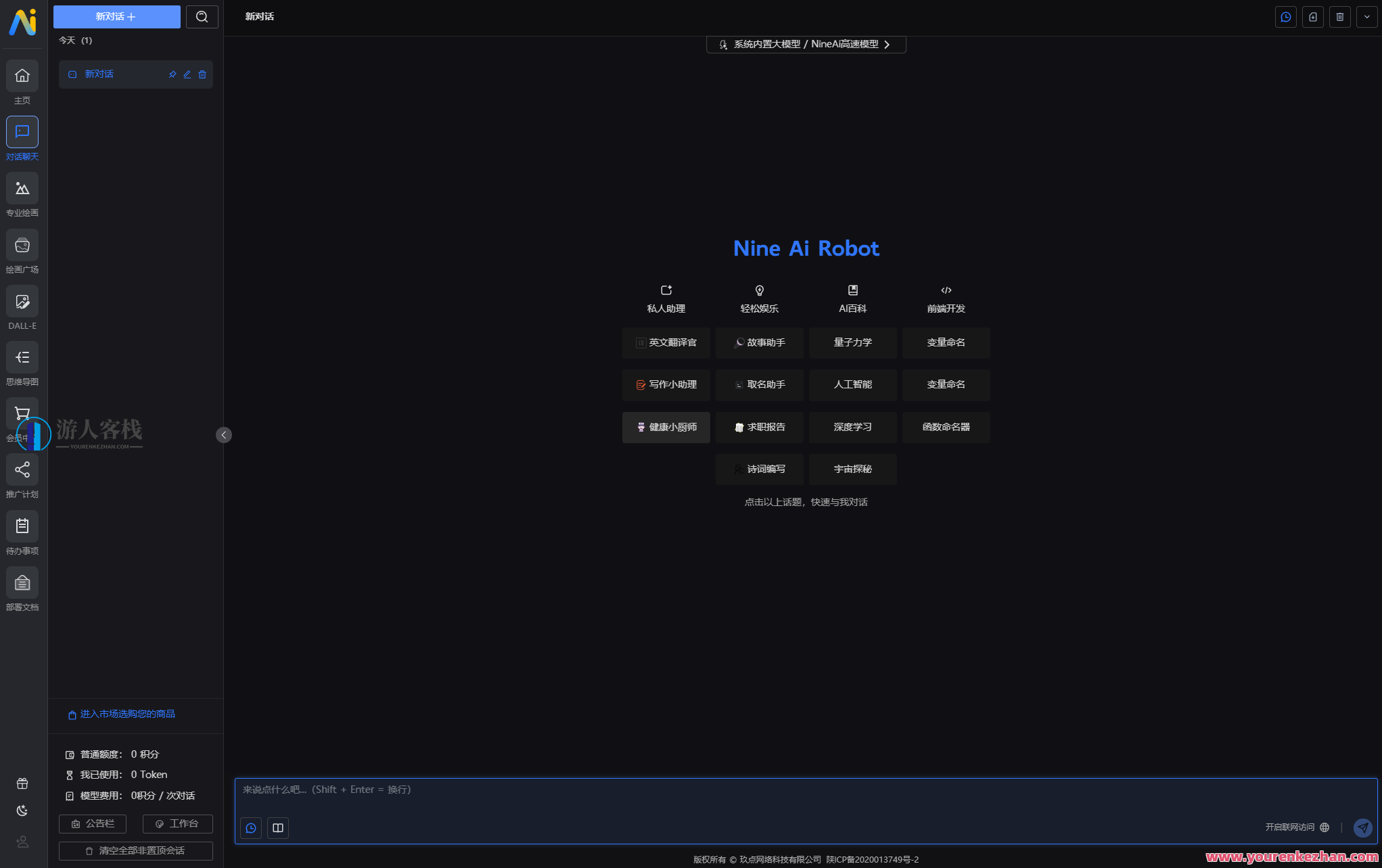Screen dimensions: 1382x868
Task: Open the 思维导图 mind map tool
Action: pyautogui.click(x=22, y=364)
